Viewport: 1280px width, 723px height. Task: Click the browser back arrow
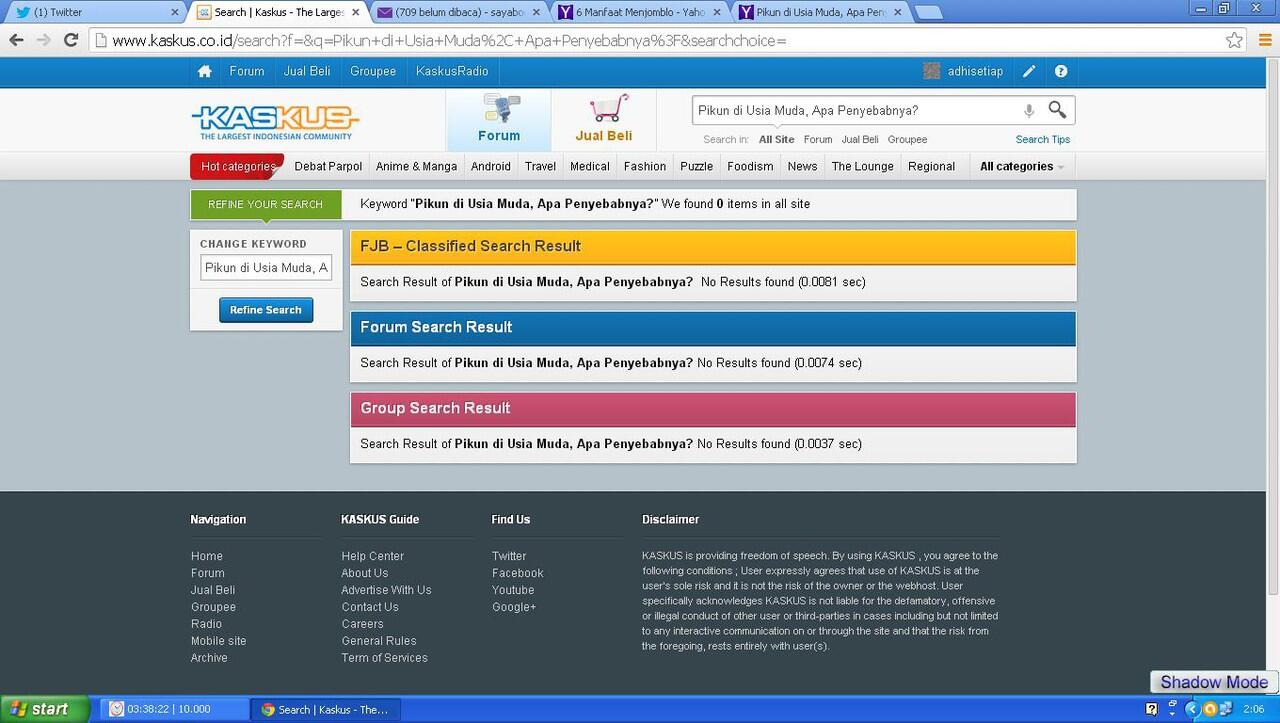point(16,40)
